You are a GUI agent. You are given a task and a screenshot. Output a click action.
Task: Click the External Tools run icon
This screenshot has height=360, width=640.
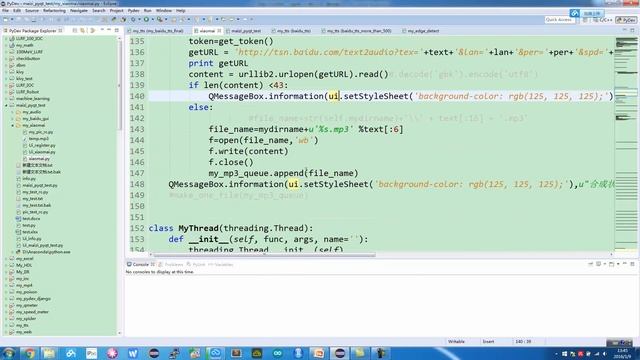coord(160,19)
